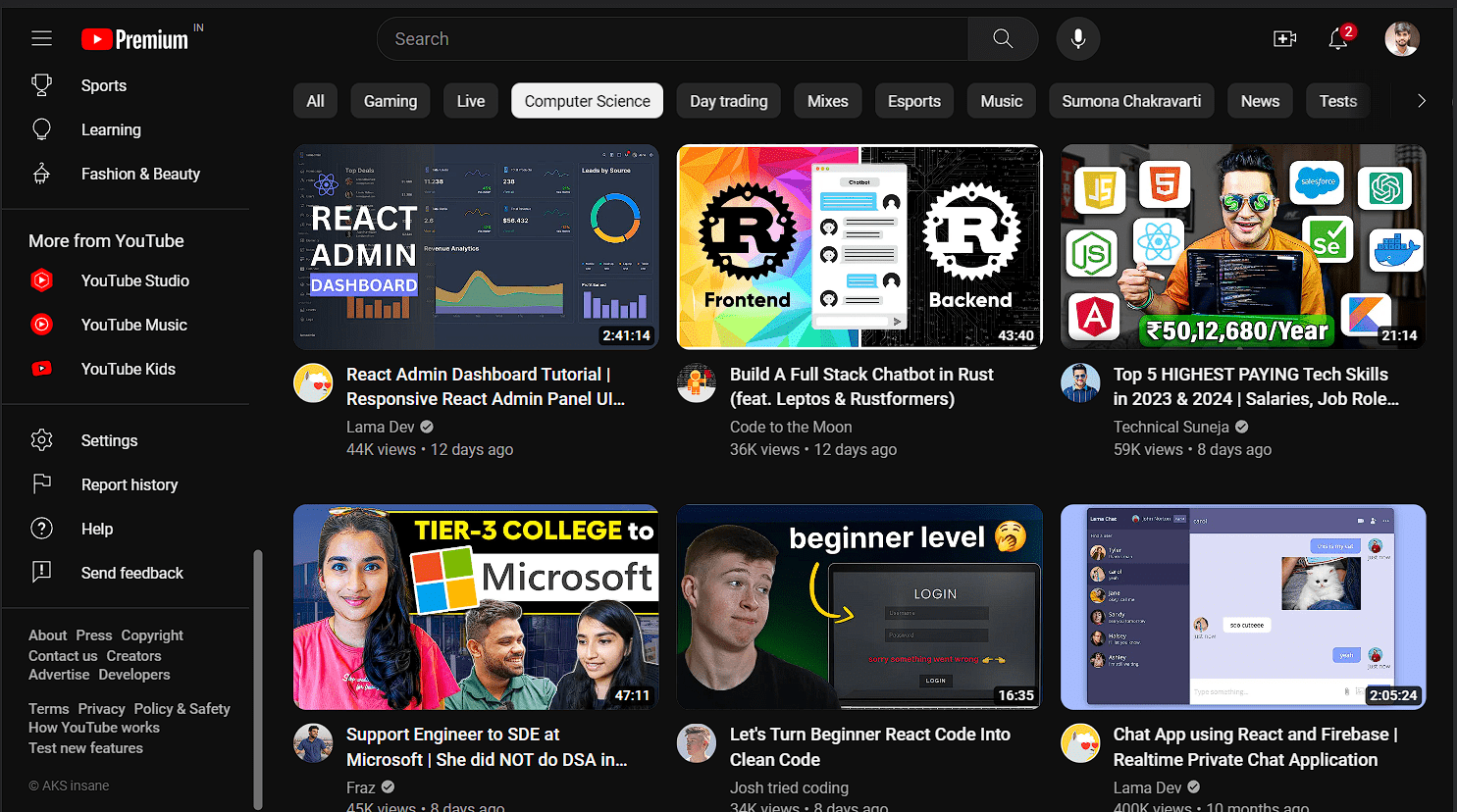
Task: Play the Rust chatbot video thumbnail
Action: point(859,247)
